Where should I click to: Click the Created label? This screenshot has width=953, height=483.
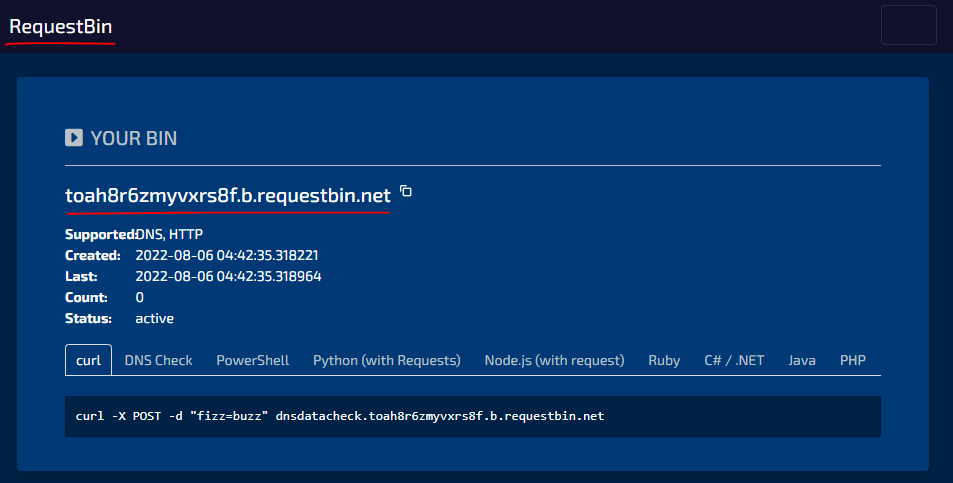[x=92, y=255]
